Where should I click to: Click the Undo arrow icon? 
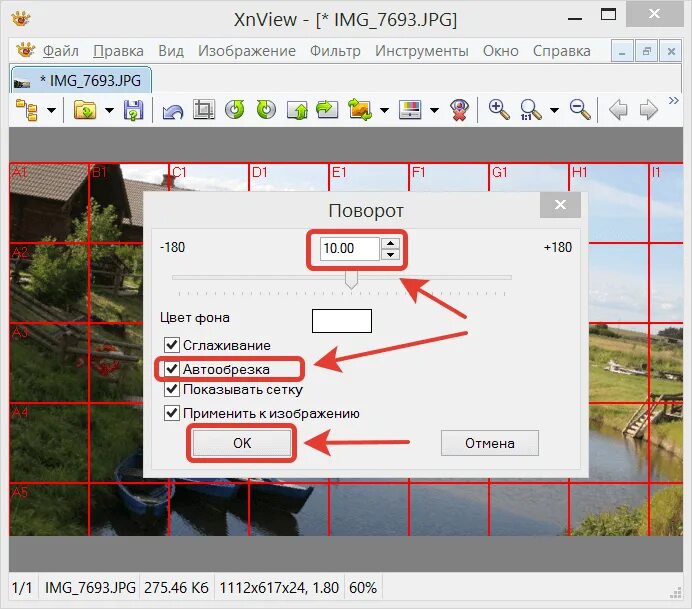(173, 110)
